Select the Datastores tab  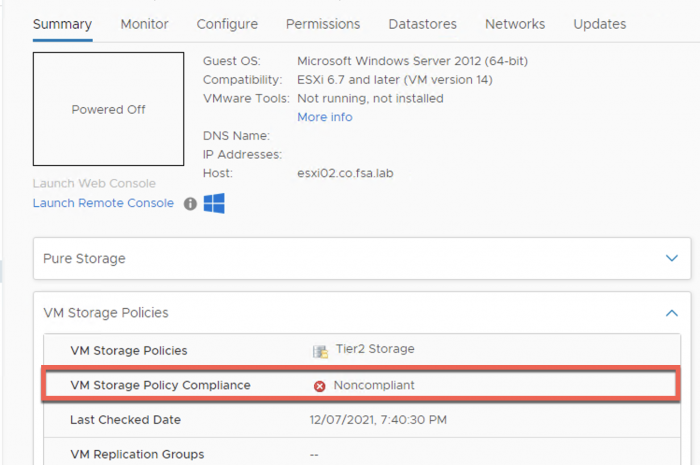point(422,24)
